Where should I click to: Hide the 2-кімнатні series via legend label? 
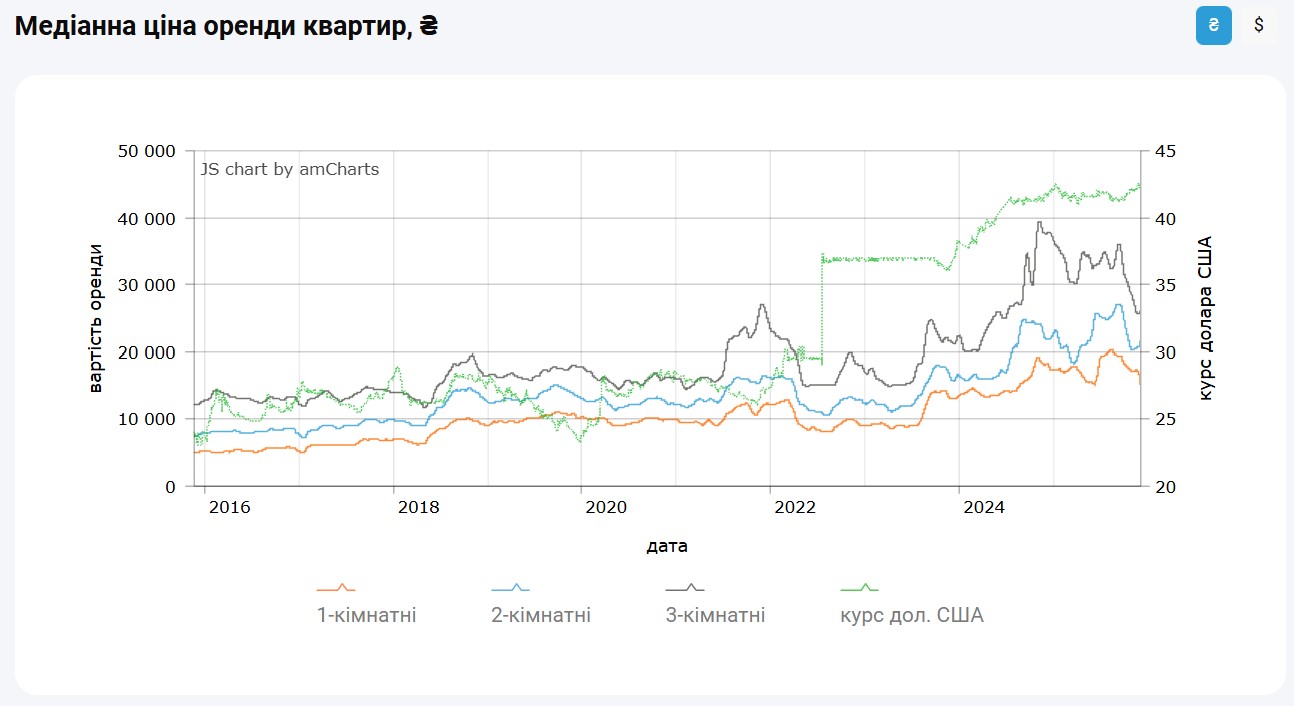point(541,615)
